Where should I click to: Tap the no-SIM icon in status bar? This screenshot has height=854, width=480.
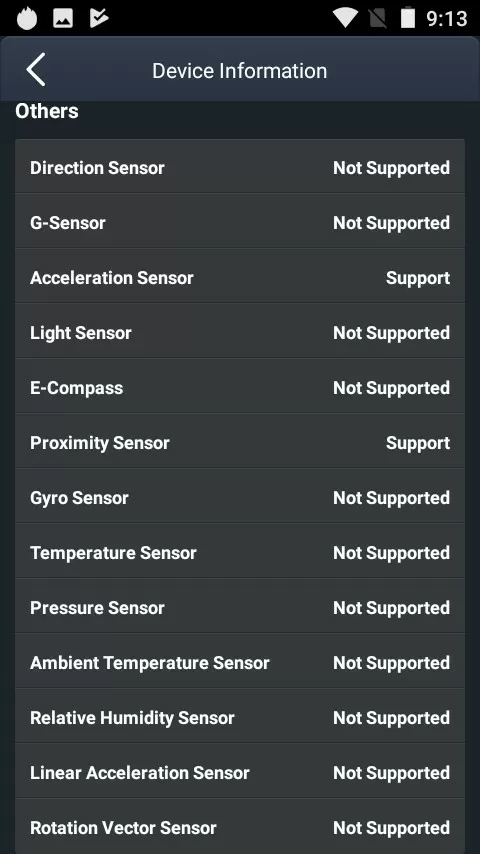click(x=377, y=19)
